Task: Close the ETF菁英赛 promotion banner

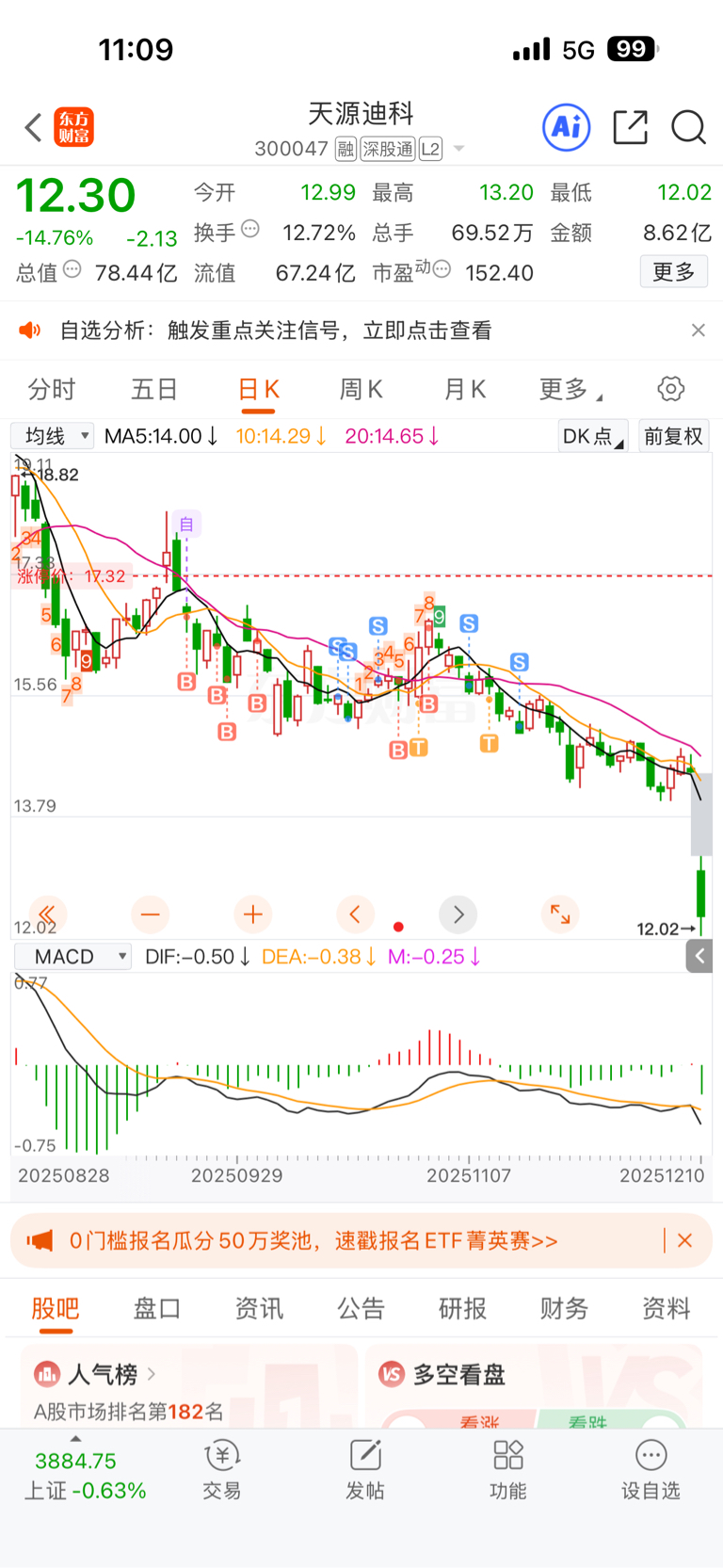Action: (x=684, y=1240)
